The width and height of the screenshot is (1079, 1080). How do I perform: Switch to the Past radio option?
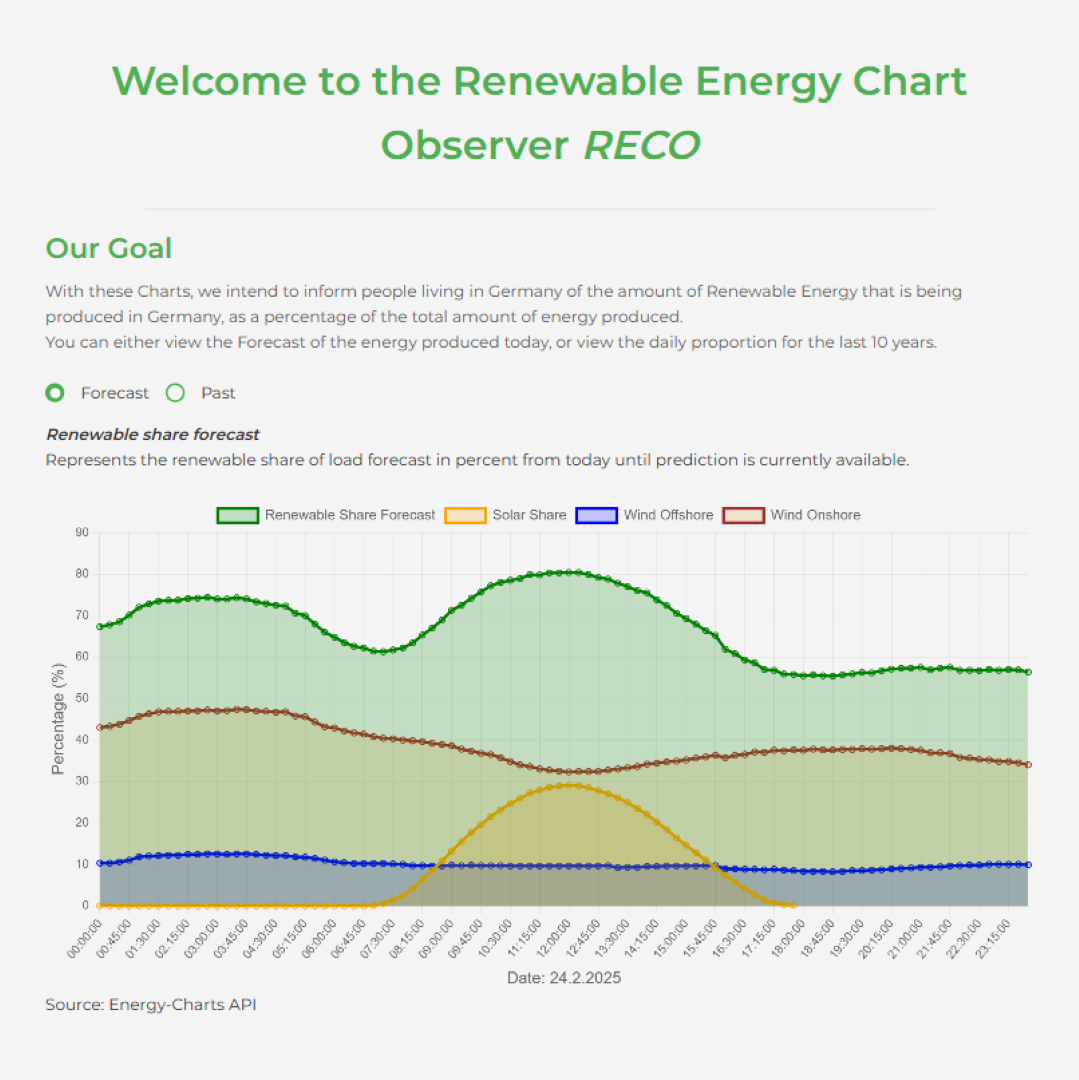[x=176, y=393]
